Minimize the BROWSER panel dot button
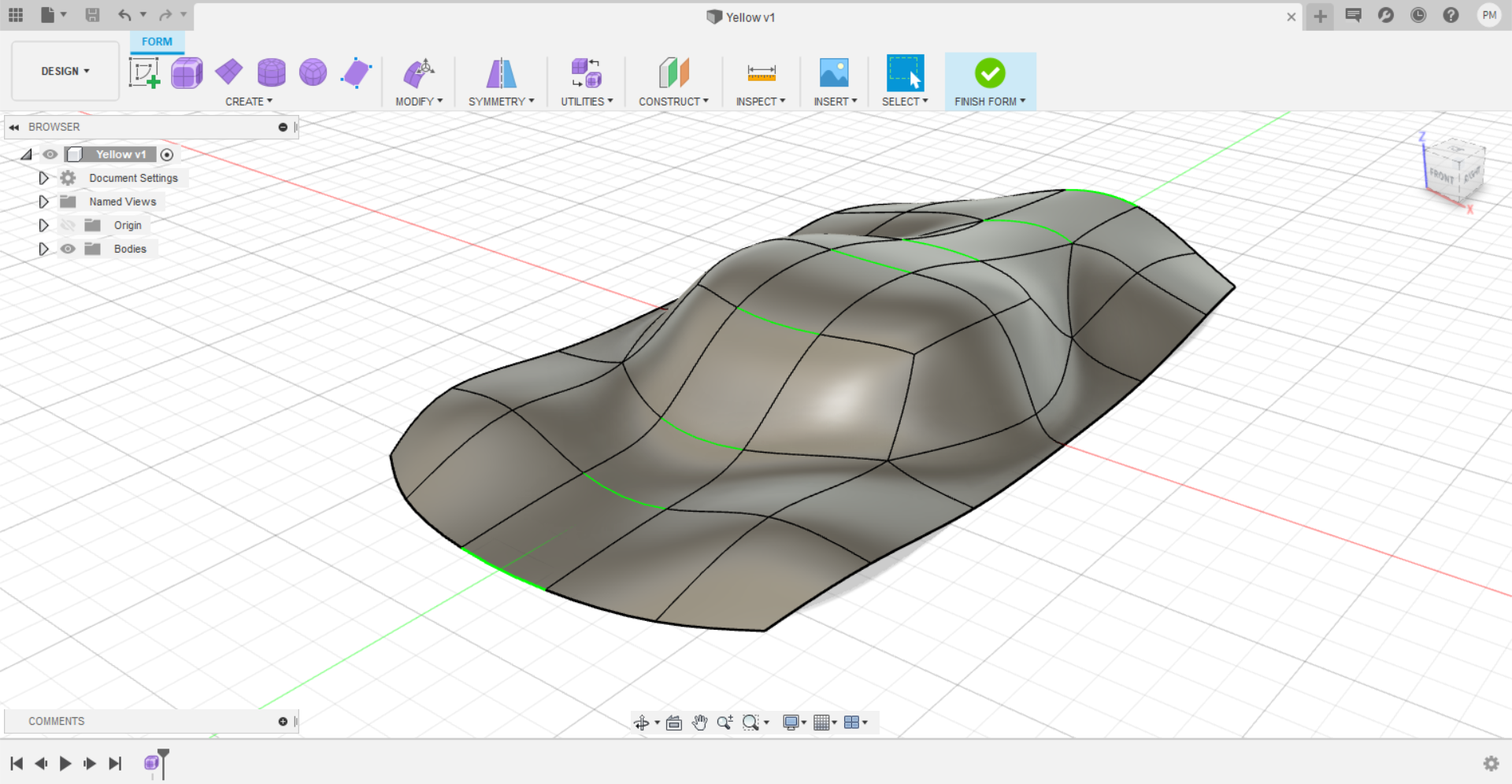The width and height of the screenshot is (1512, 784). [x=283, y=127]
